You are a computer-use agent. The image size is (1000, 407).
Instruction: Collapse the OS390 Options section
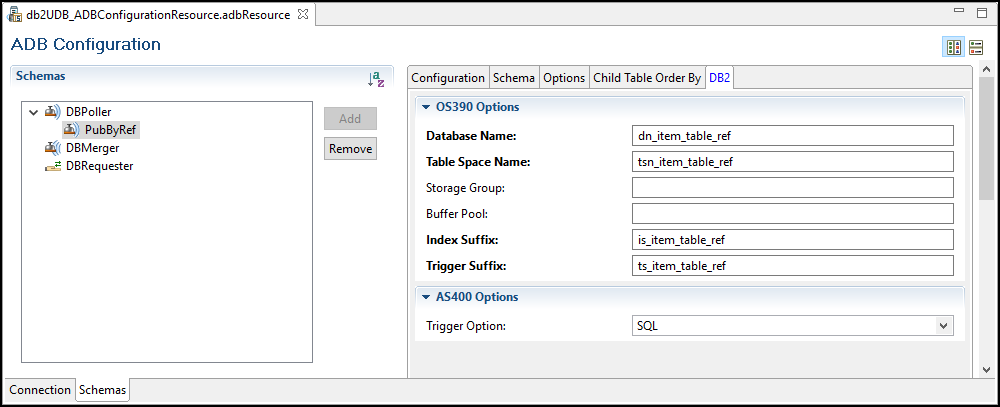(x=426, y=107)
